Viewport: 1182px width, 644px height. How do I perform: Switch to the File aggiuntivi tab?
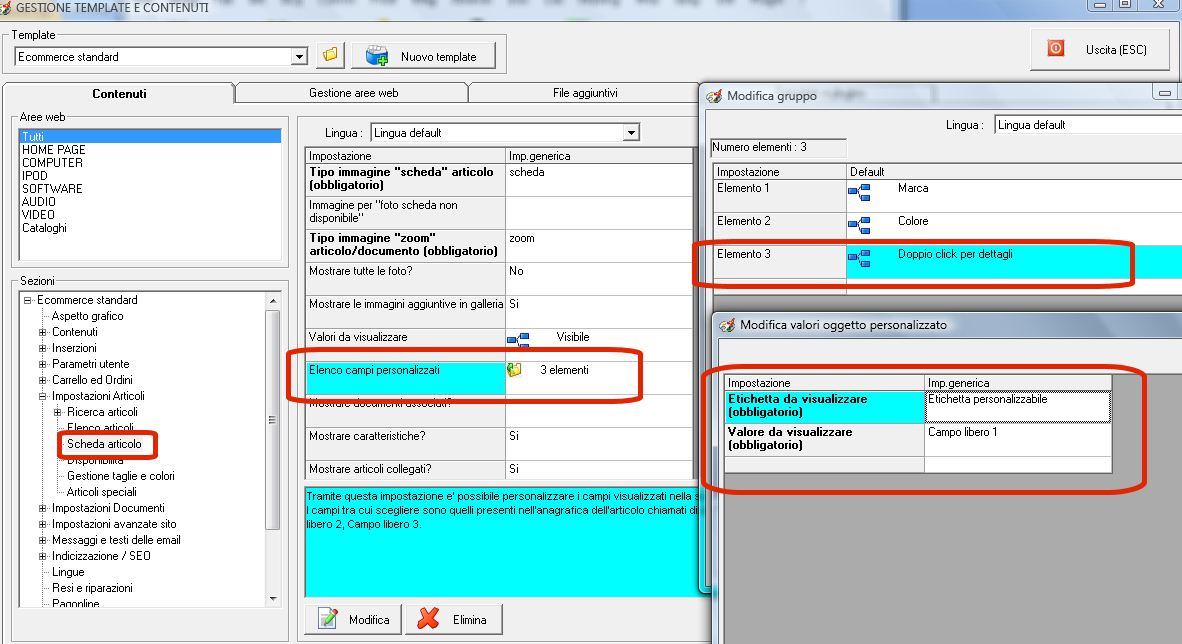(585, 93)
